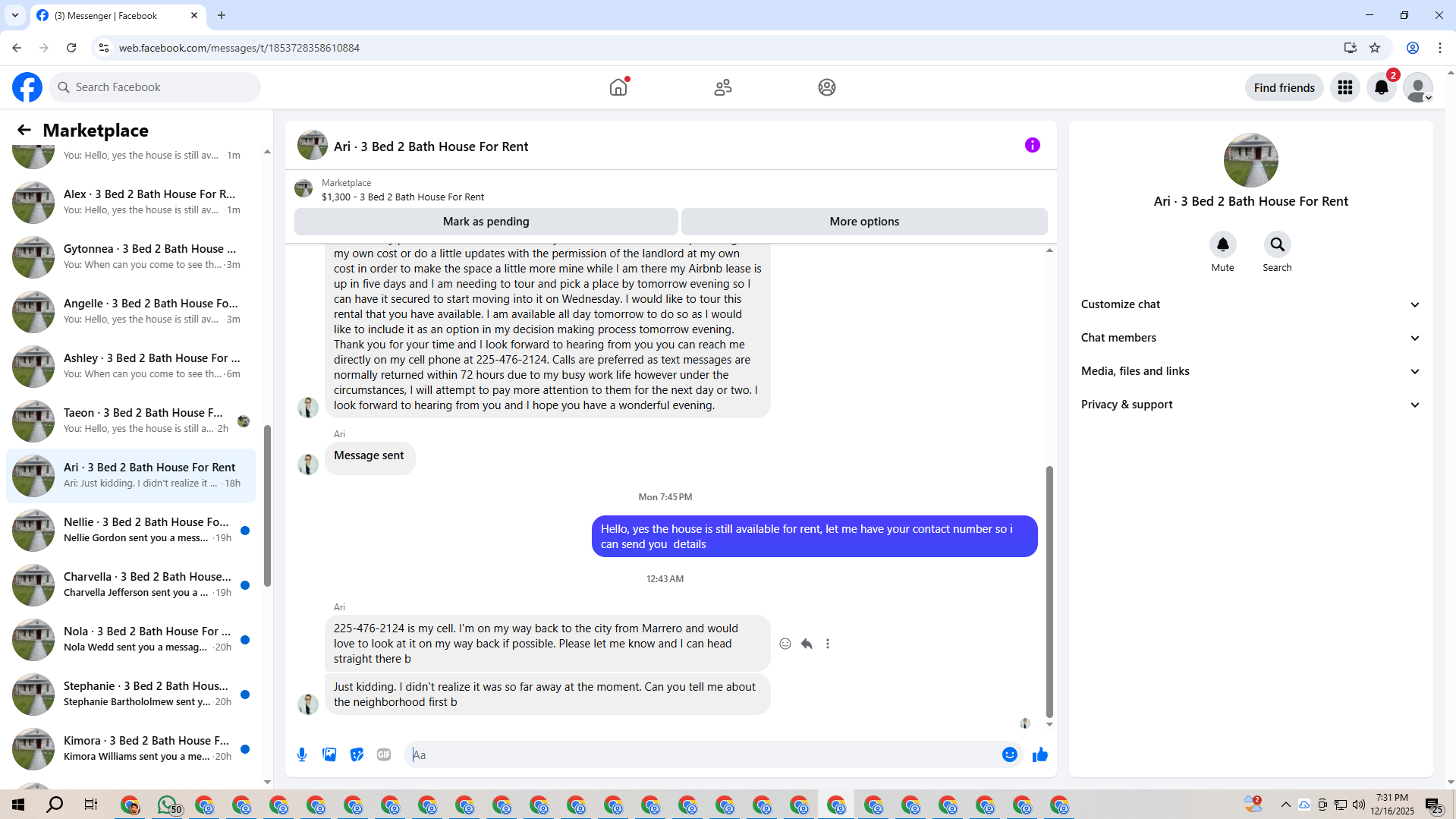React to Ari's 225-476-2124 message

tap(785, 644)
